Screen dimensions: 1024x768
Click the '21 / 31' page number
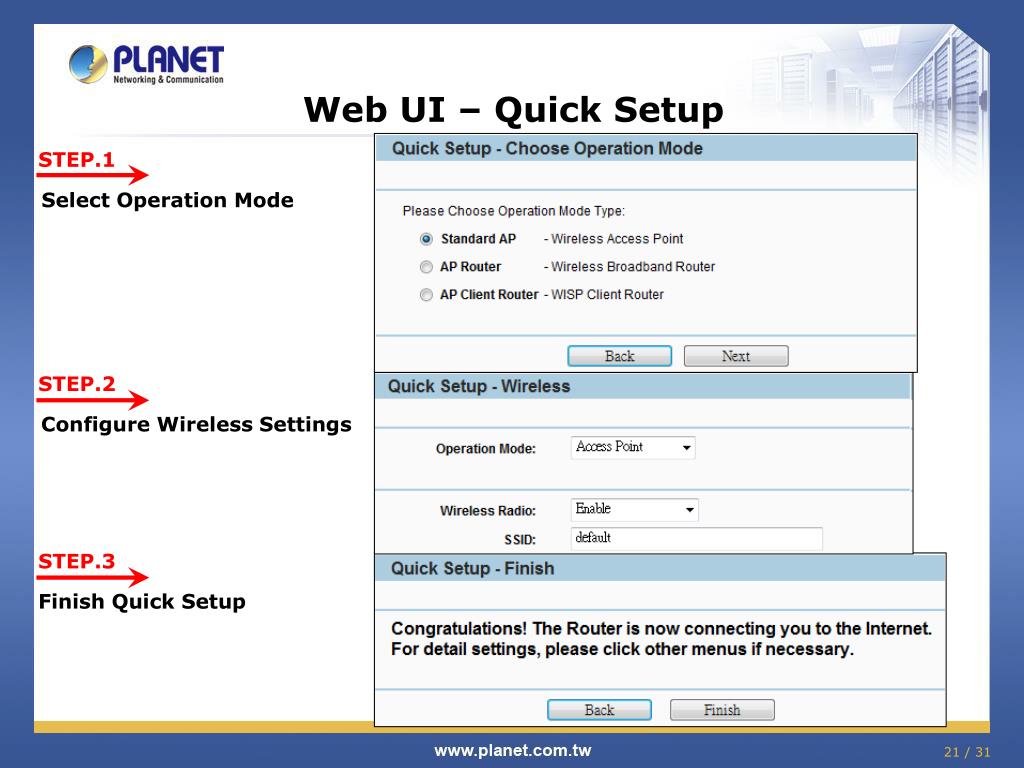(967, 752)
